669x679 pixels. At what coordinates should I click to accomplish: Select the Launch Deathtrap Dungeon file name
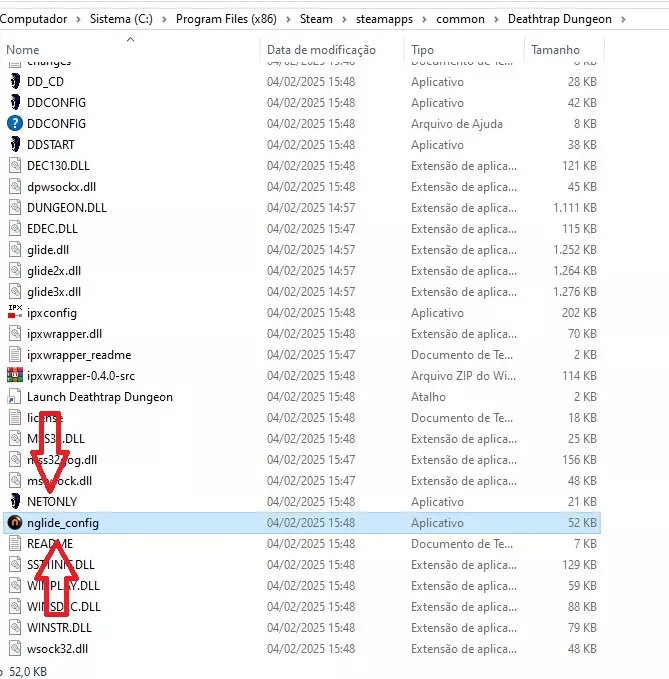point(100,397)
